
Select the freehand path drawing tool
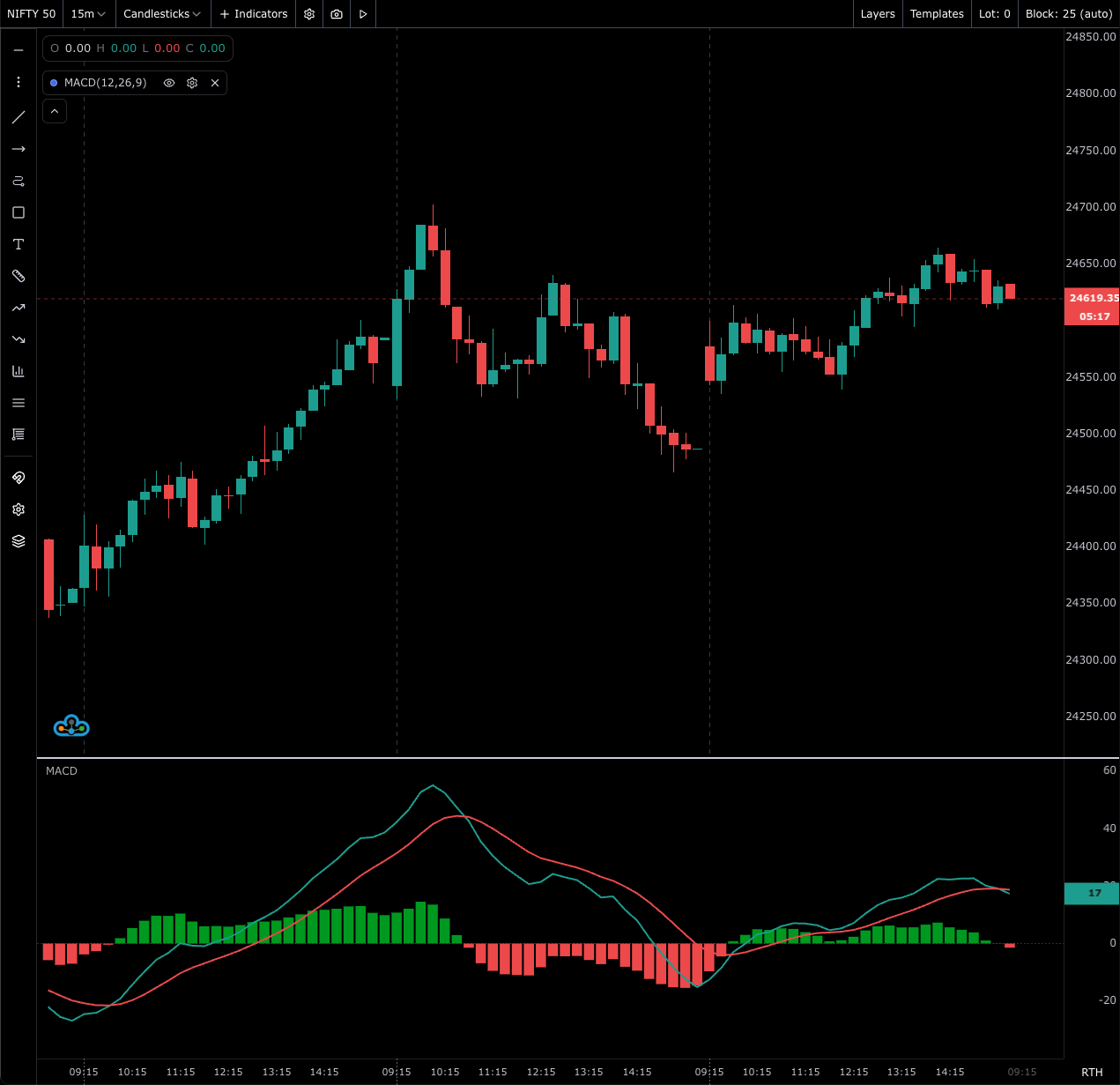pos(19,181)
